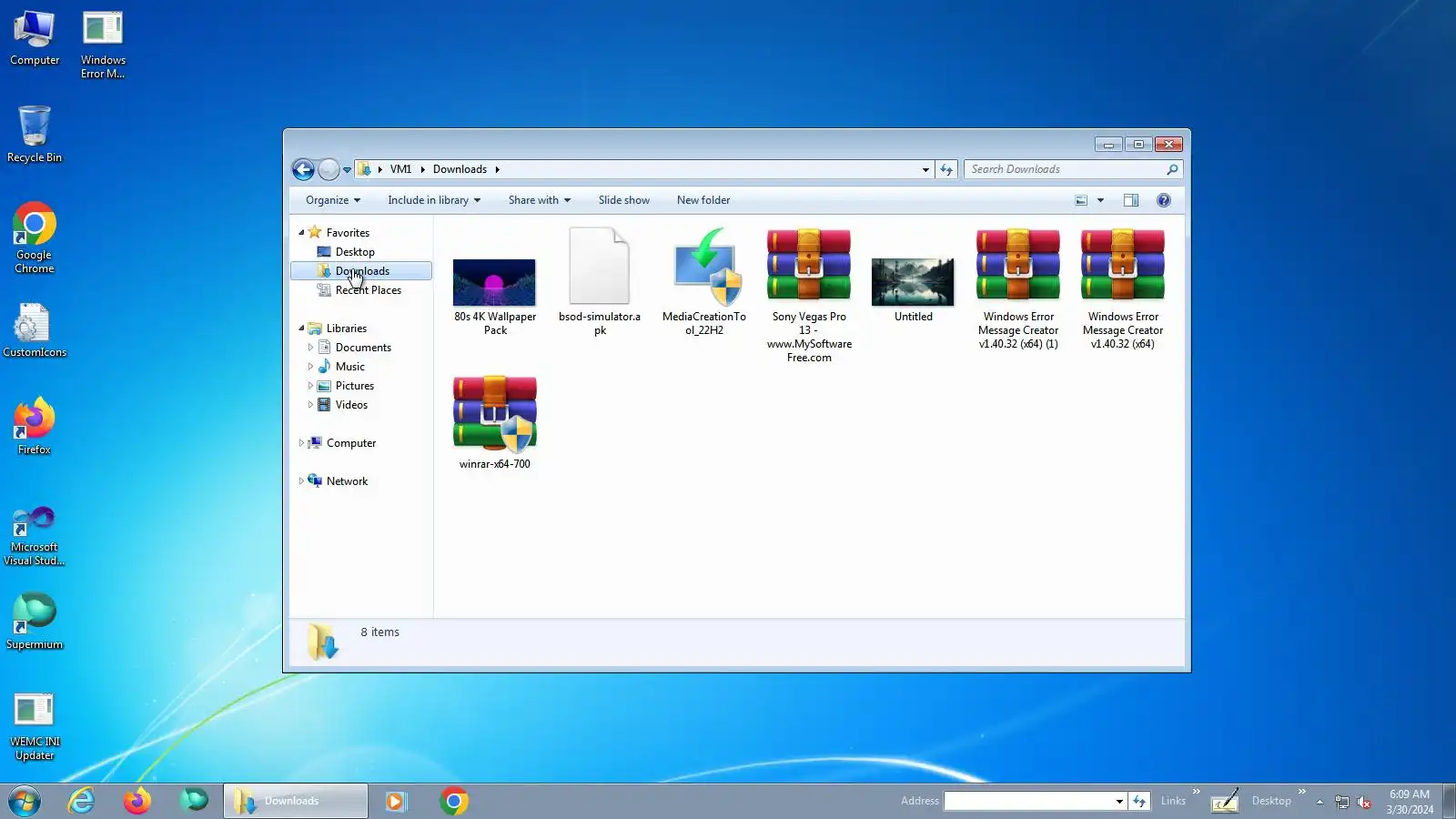Open the Include in library menu
1456x819 pixels.
pyautogui.click(x=434, y=200)
